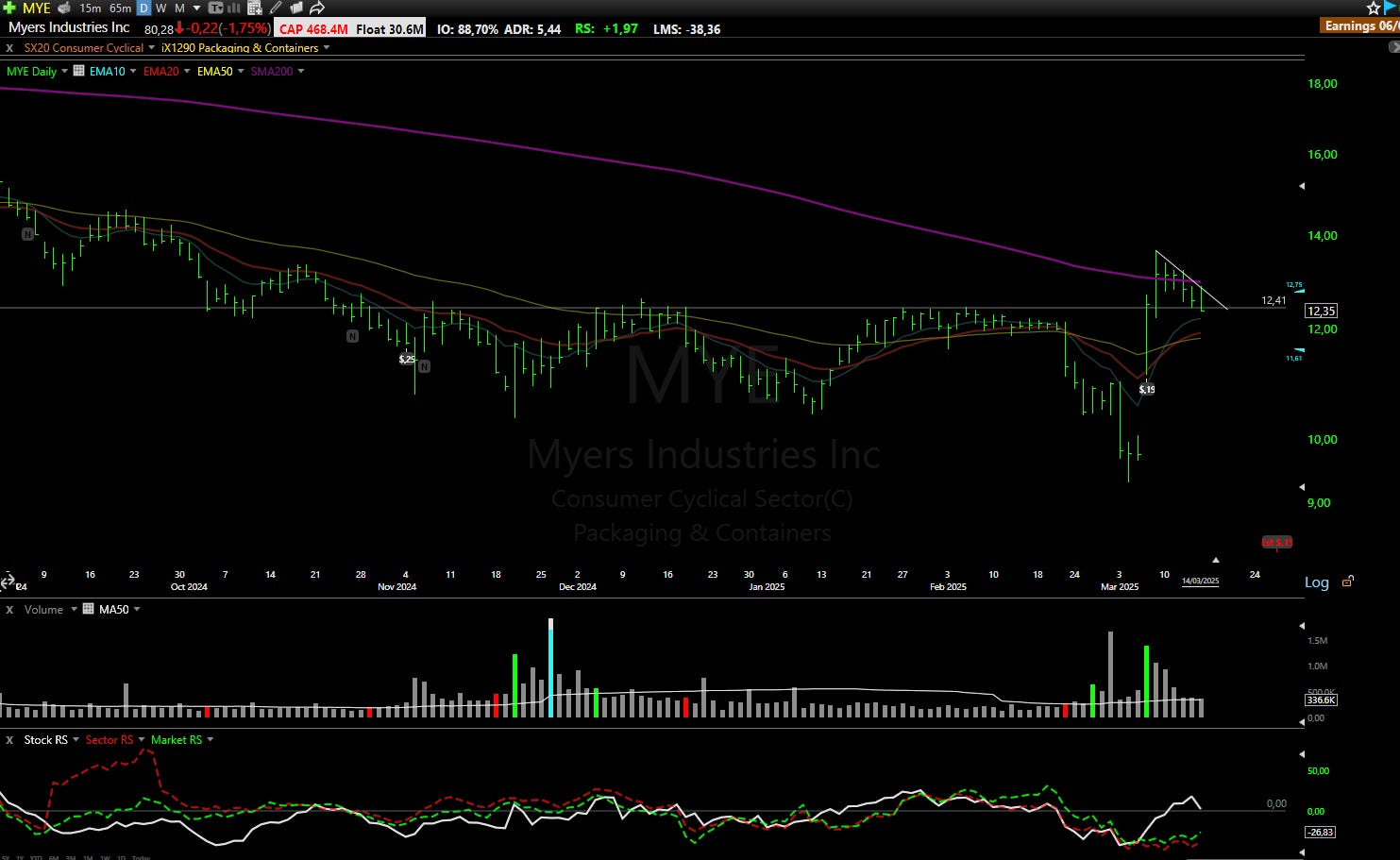Close the Volume pane with x
This screenshot has height=860, width=1400.
click(x=9, y=610)
